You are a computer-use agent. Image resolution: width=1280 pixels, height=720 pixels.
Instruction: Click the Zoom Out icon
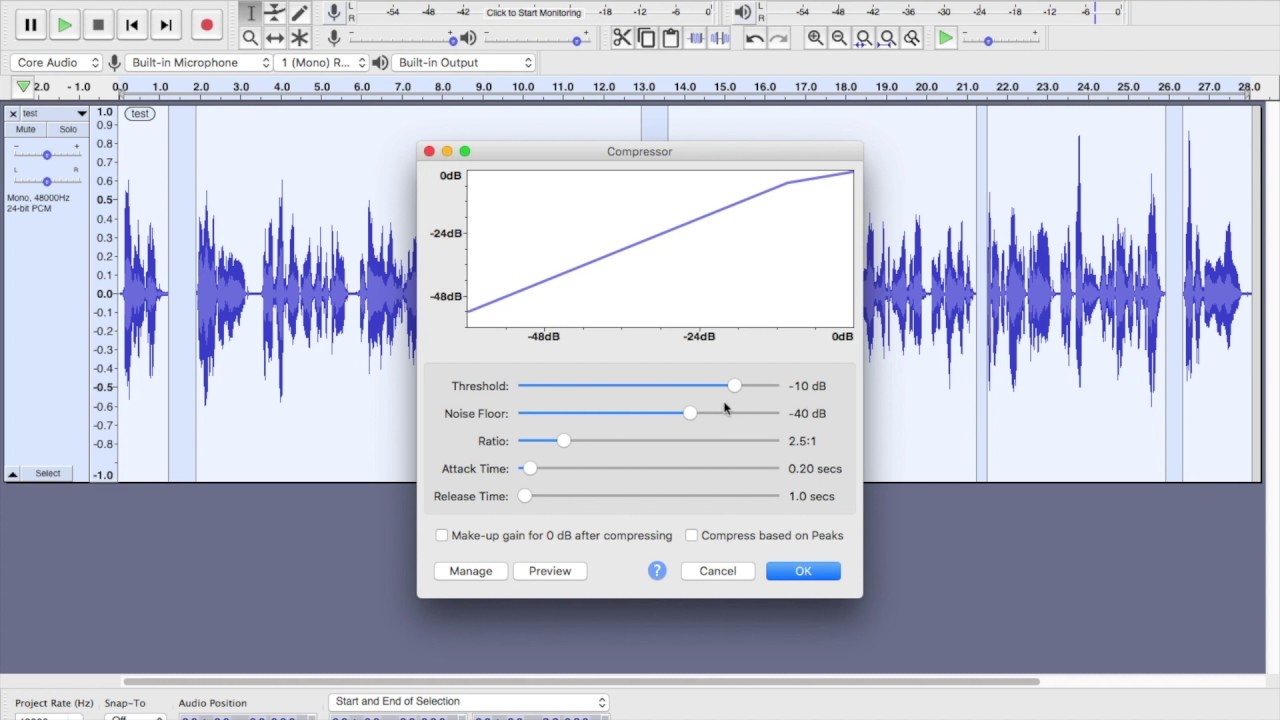[839, 38]
